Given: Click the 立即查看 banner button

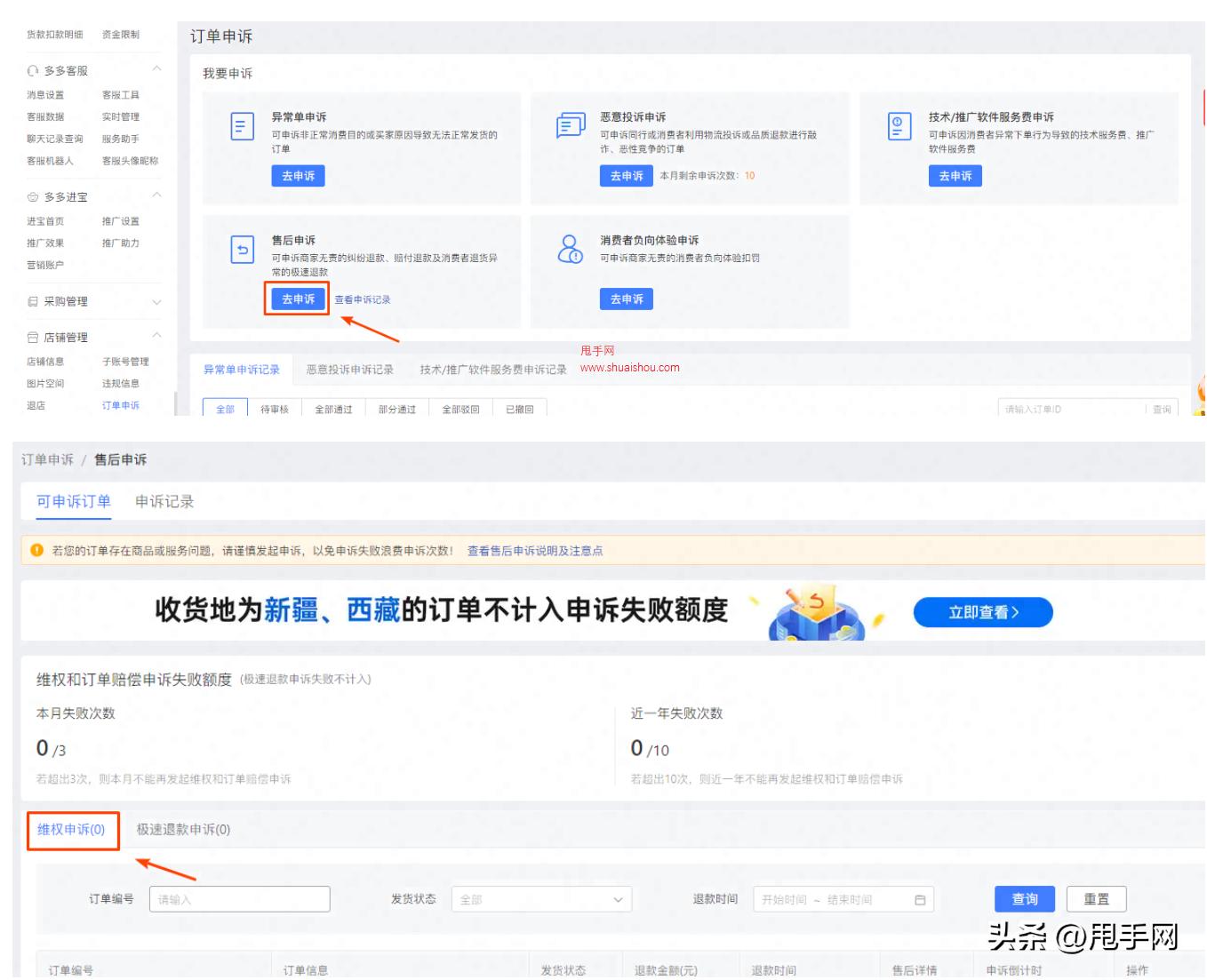Looking at the screenshot, I should [982, 611].
